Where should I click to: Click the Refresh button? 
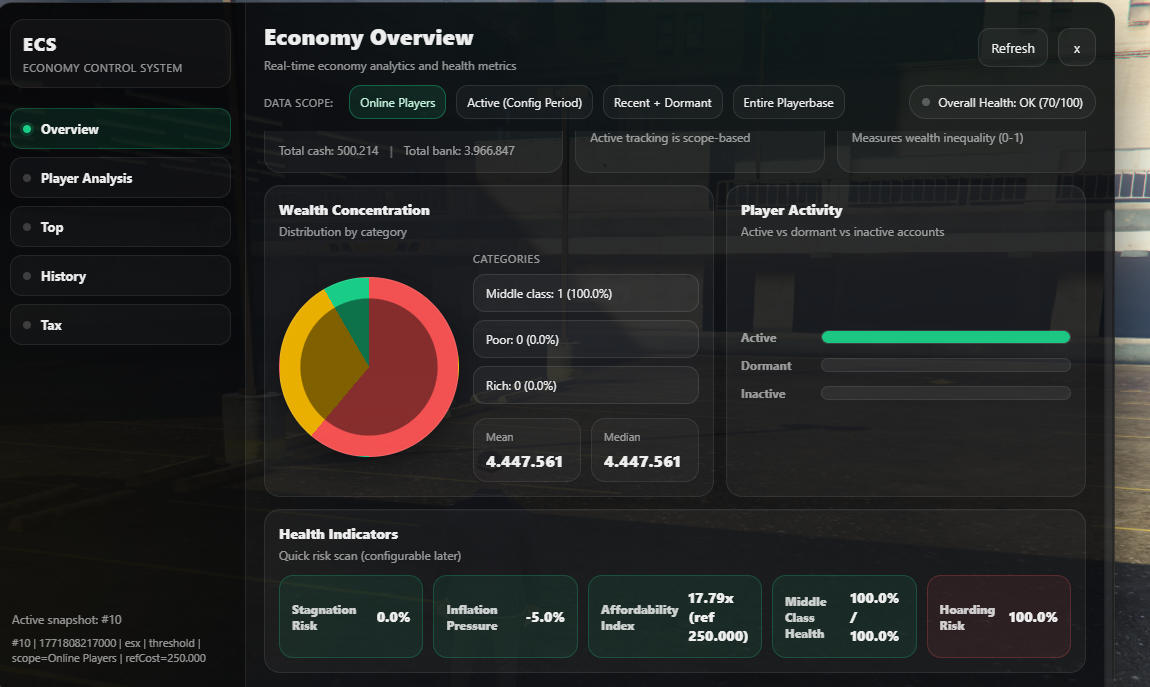click(x=1013, y=48)
